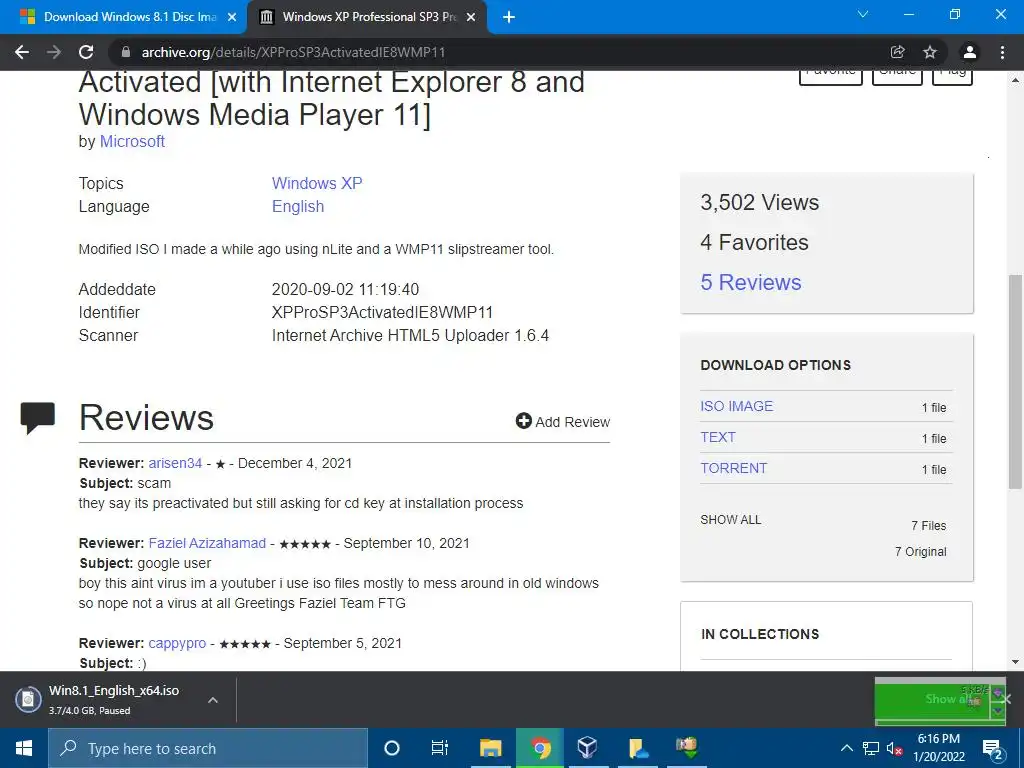Click the Reviews speech bubble icon

coord(38,418)
